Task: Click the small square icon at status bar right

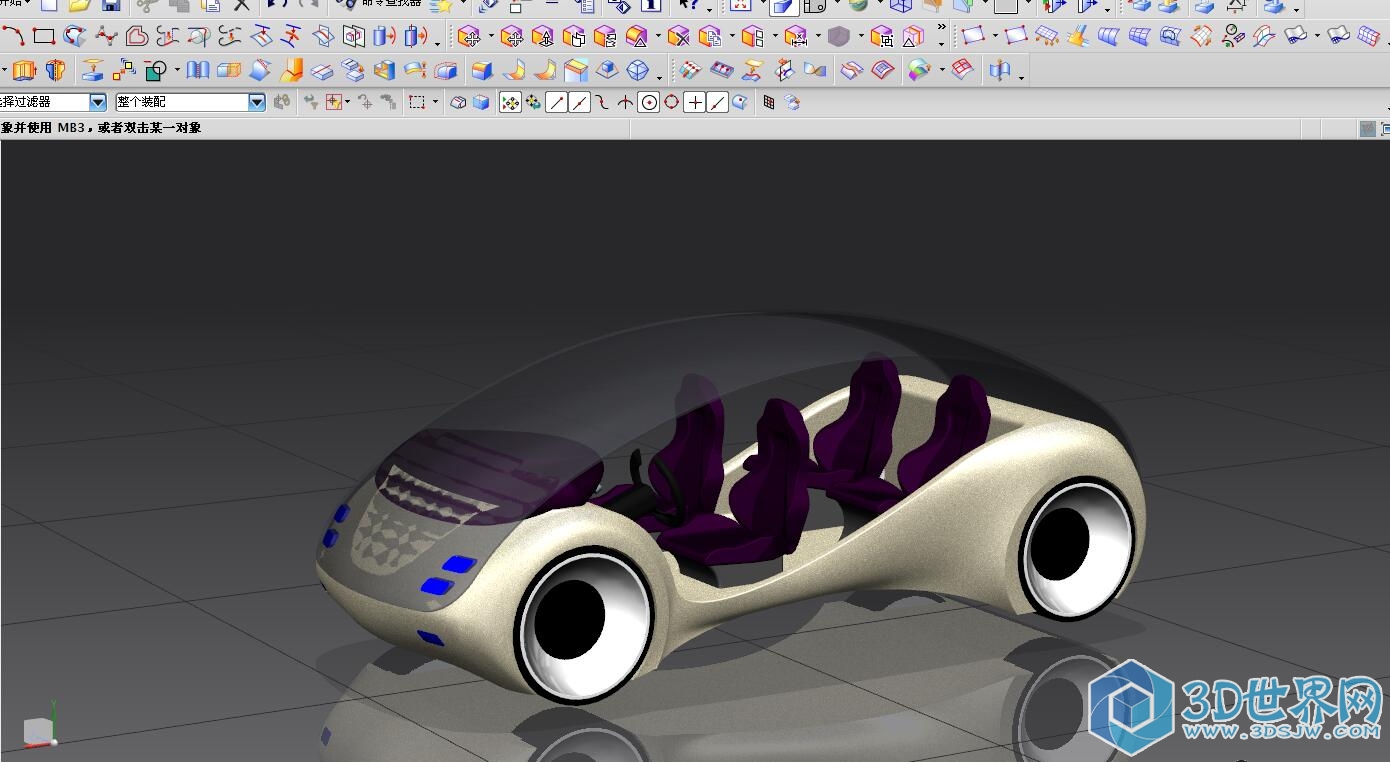Action: point(1367,128)
